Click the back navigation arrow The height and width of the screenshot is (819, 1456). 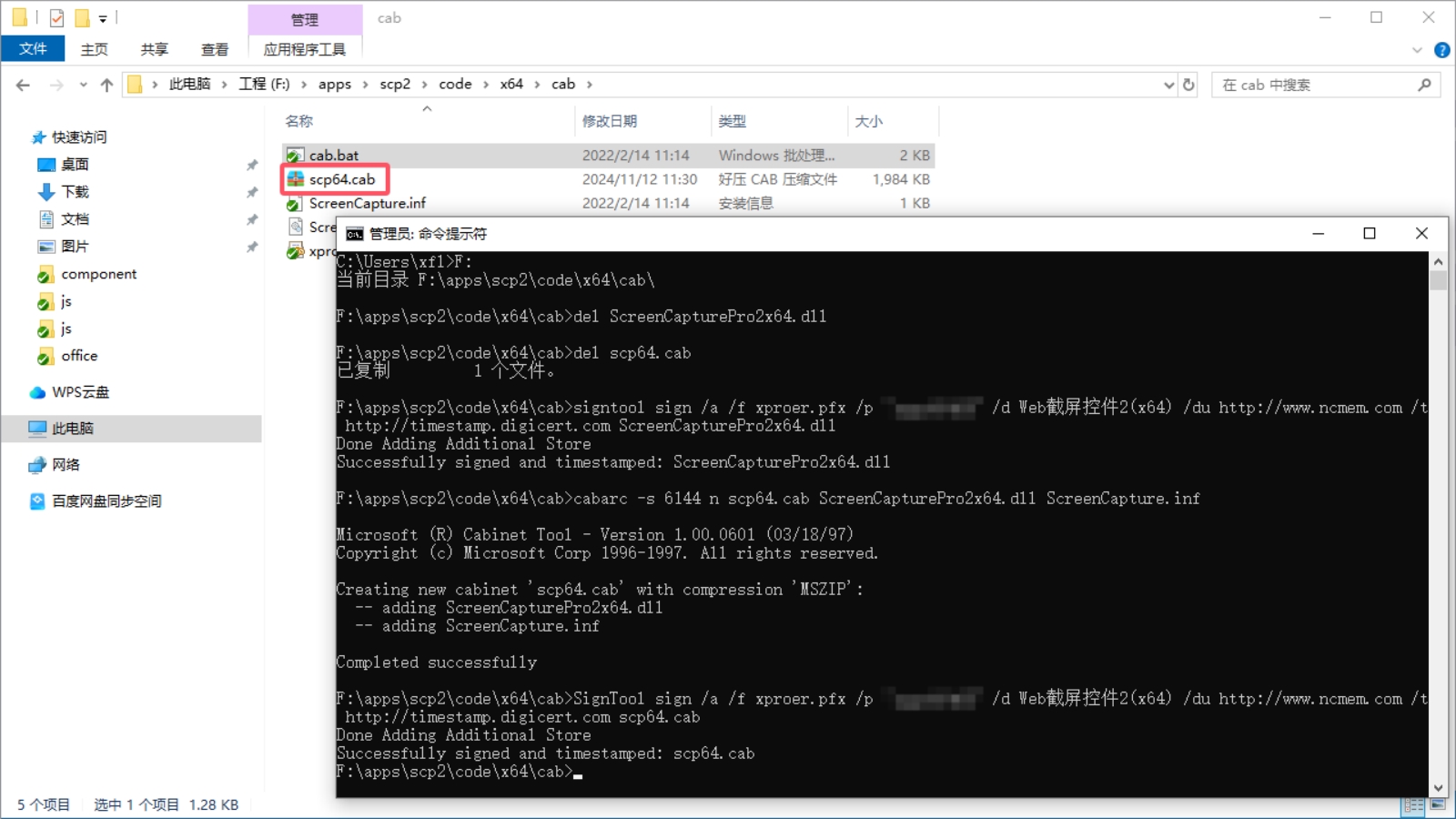(23, 85)
